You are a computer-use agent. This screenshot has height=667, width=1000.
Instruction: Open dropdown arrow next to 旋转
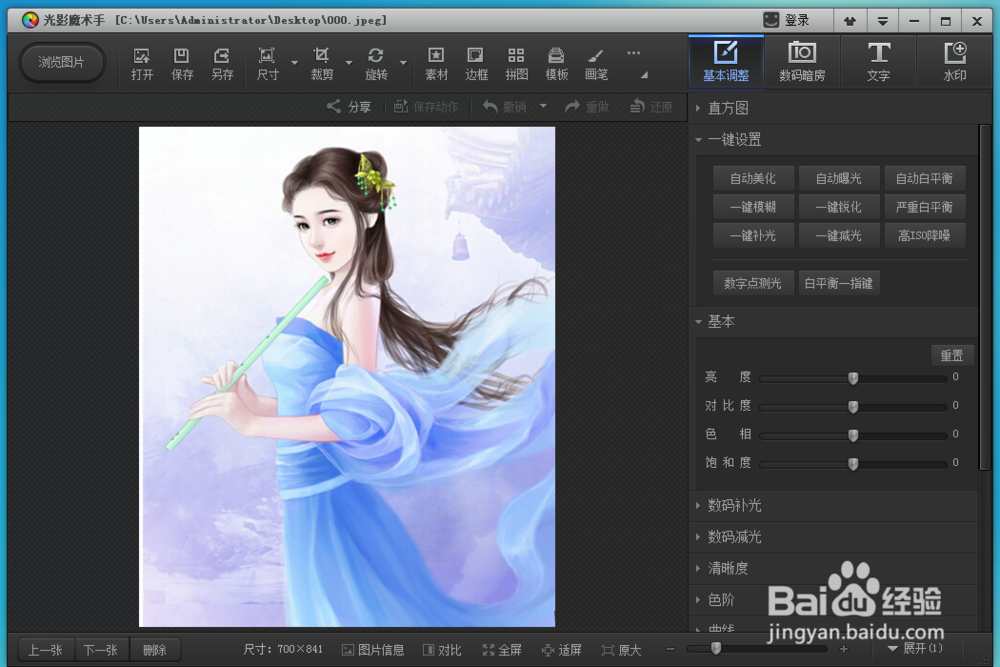[403, 62]
